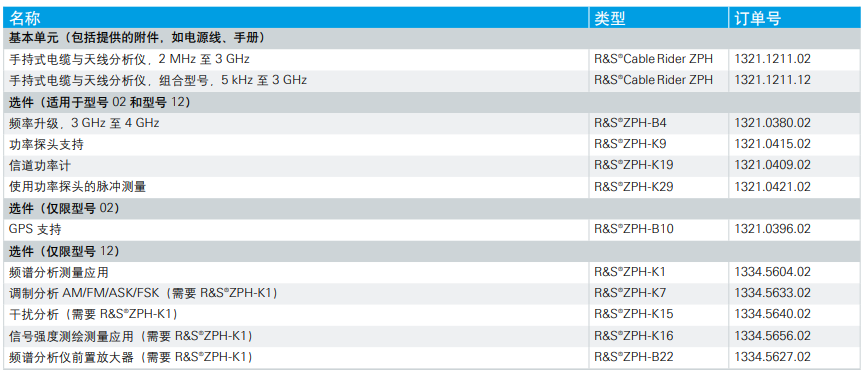Image resolution: width=865 pixels, height=370 pixels.
Task: Click the 类型 column header
Action: click(x=610, y=19)
